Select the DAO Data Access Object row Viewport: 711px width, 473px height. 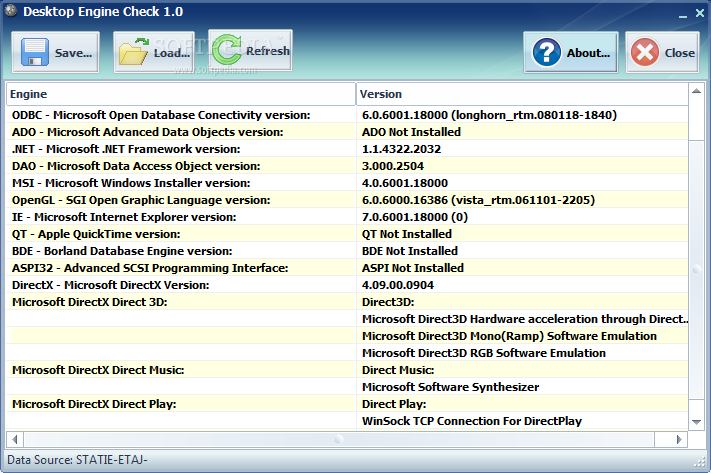coord(347,166)
